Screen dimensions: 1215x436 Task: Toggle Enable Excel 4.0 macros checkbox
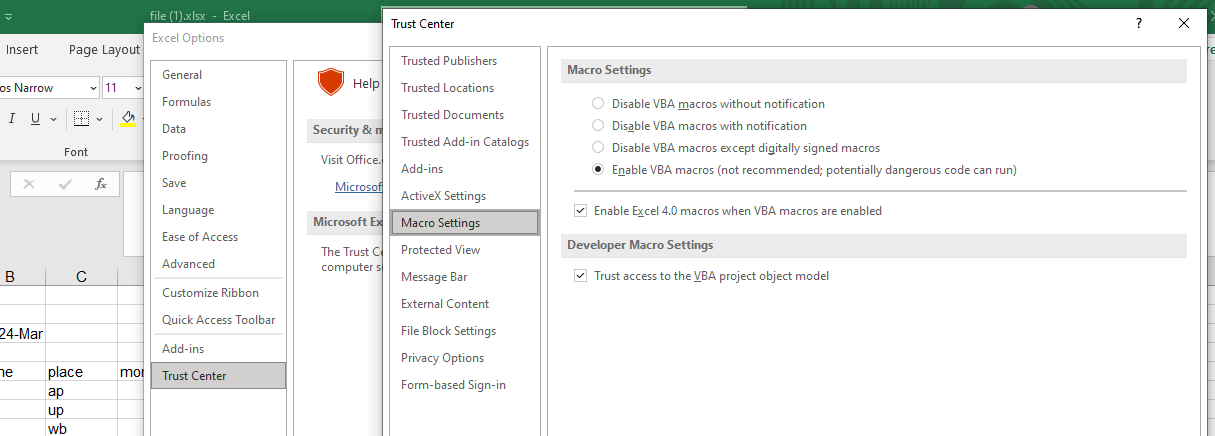581,211
